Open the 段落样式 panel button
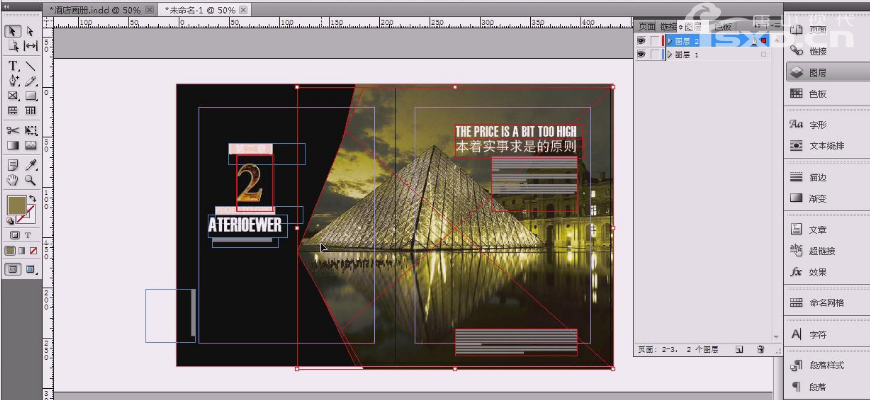Viewport: 870px width, 400px height. pos(826,365)
